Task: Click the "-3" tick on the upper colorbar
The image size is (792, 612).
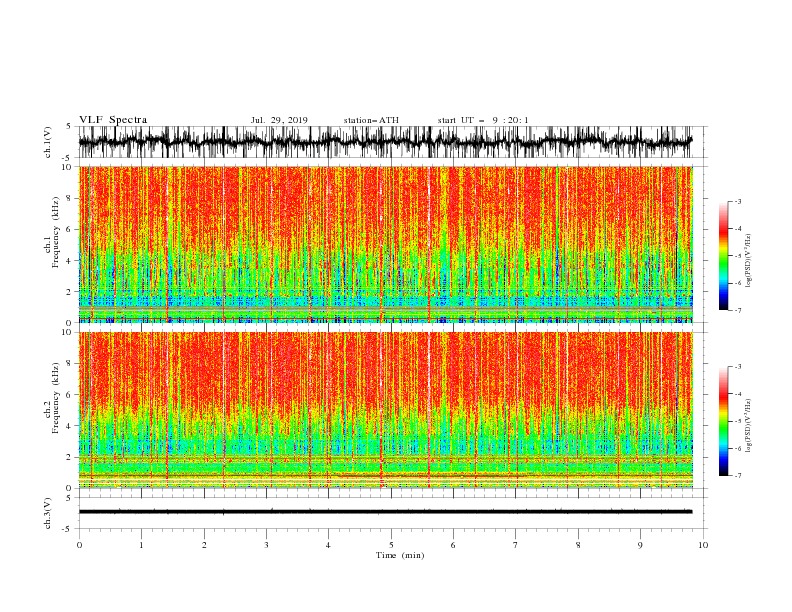Action: 737,201
